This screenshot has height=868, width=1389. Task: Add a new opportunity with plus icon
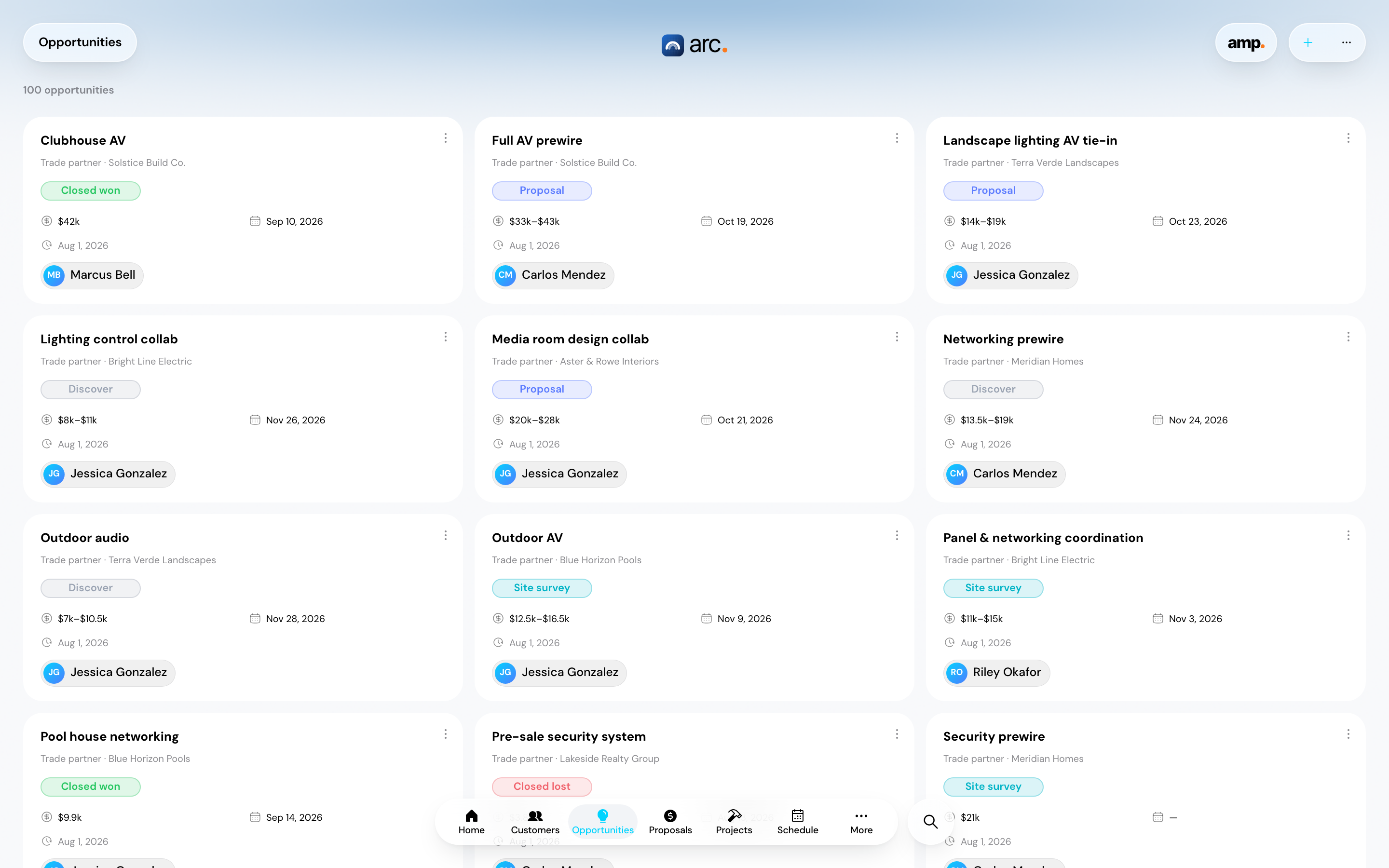click(1307, 42)
